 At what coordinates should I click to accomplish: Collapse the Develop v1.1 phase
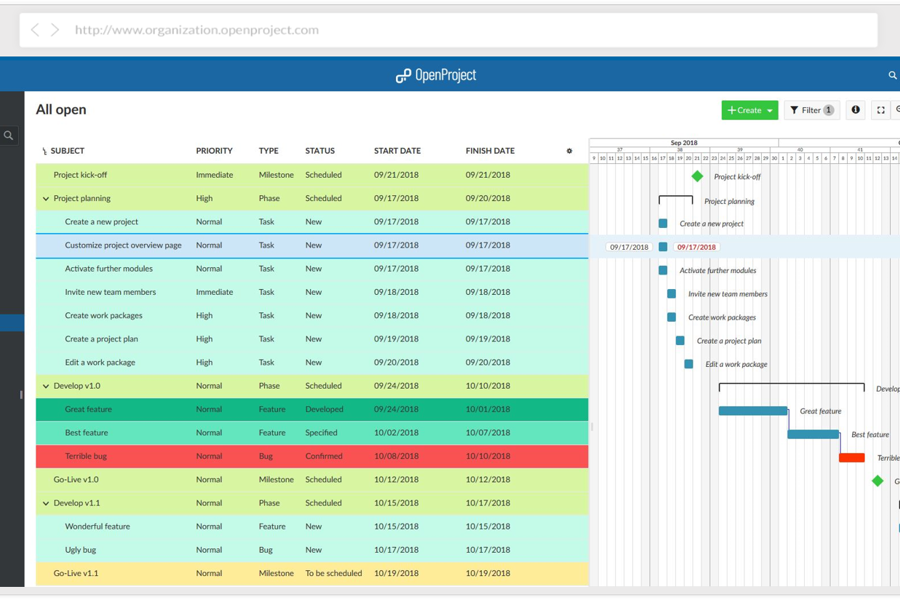tap(46, 504)
